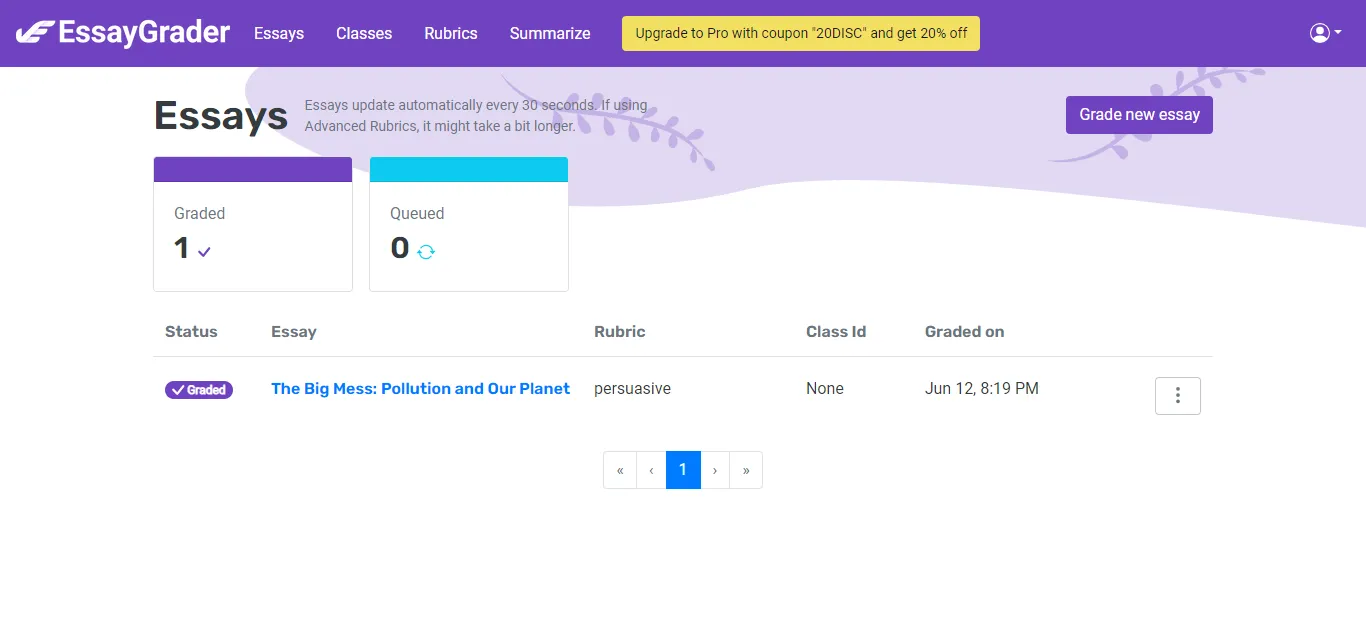Click the Grade new essay button
Image resolution: width=1366 pixels, height=641 pixels.
(1139, 115)
